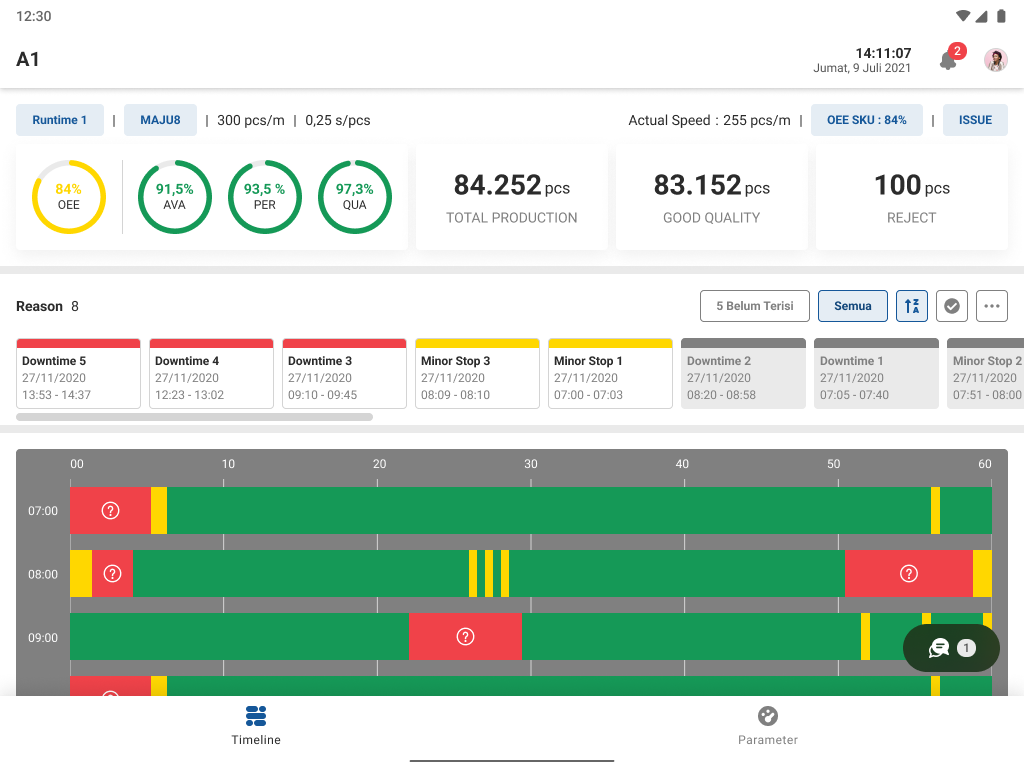
Task: Click yellow marker near minute 56 of 07:00
Action: (x=935, y=510)
